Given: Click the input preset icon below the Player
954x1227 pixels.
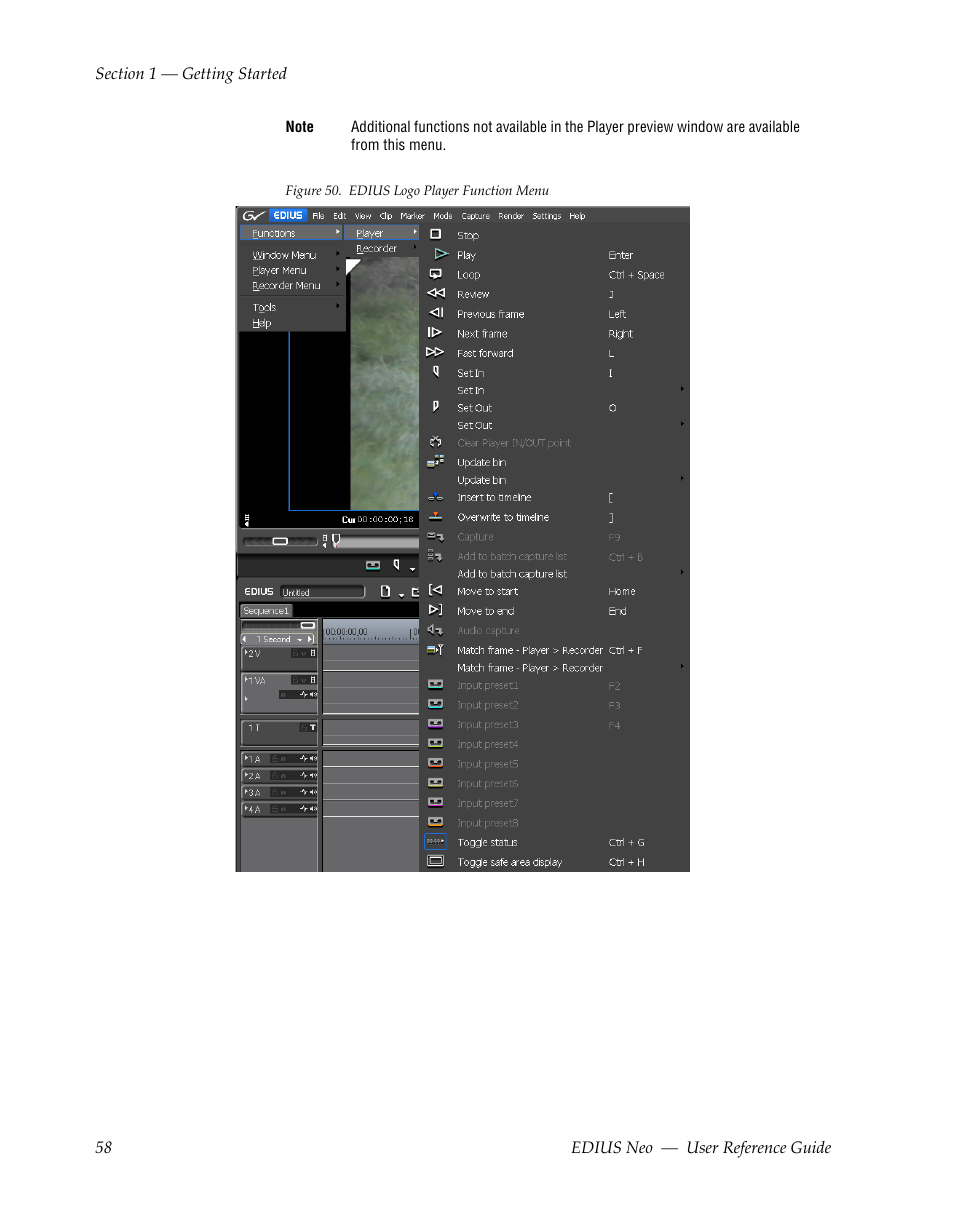Looking at the screenshot, I should 373,565.
